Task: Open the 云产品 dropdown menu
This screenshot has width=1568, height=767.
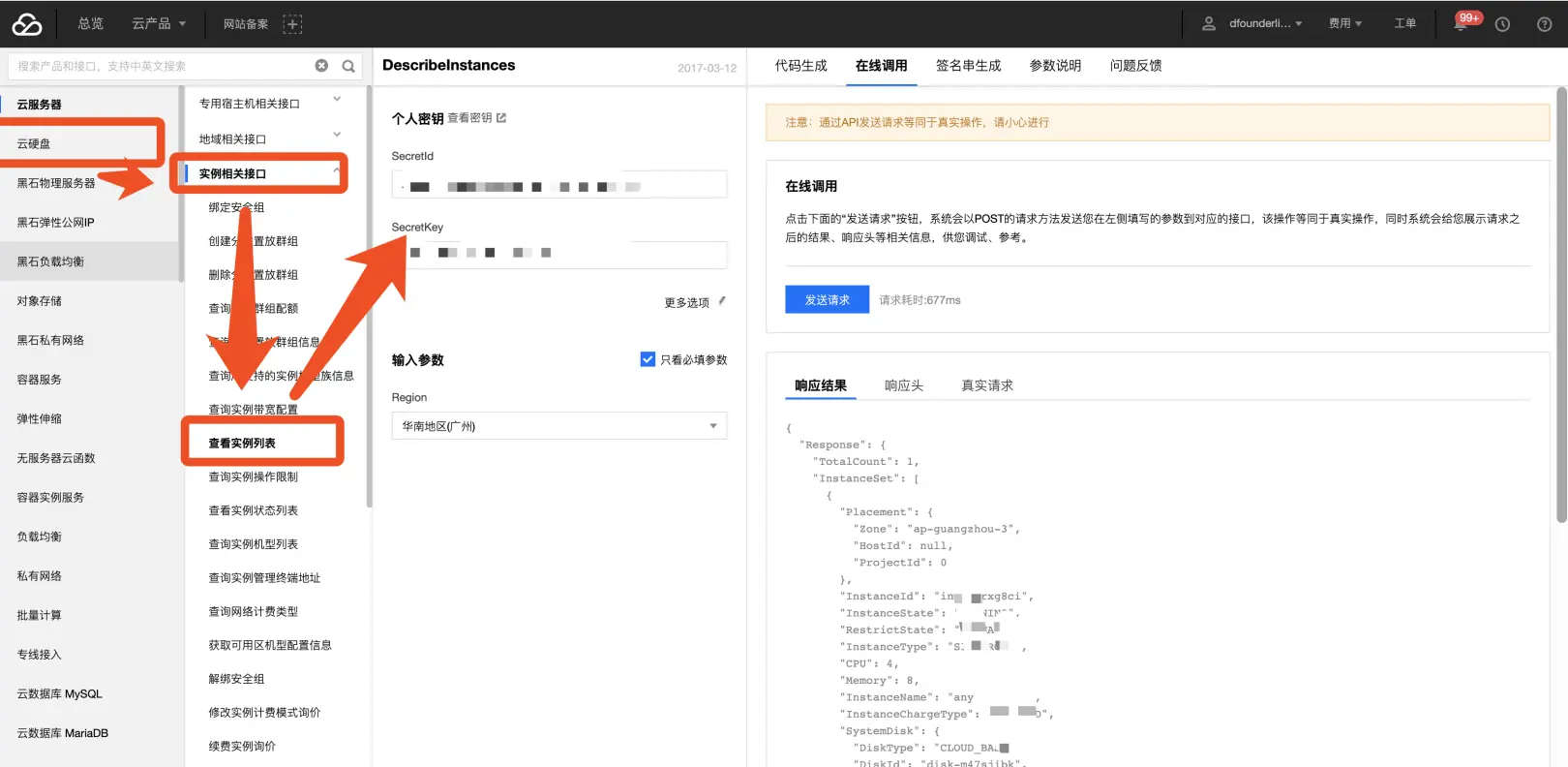Action: [159, 24]
